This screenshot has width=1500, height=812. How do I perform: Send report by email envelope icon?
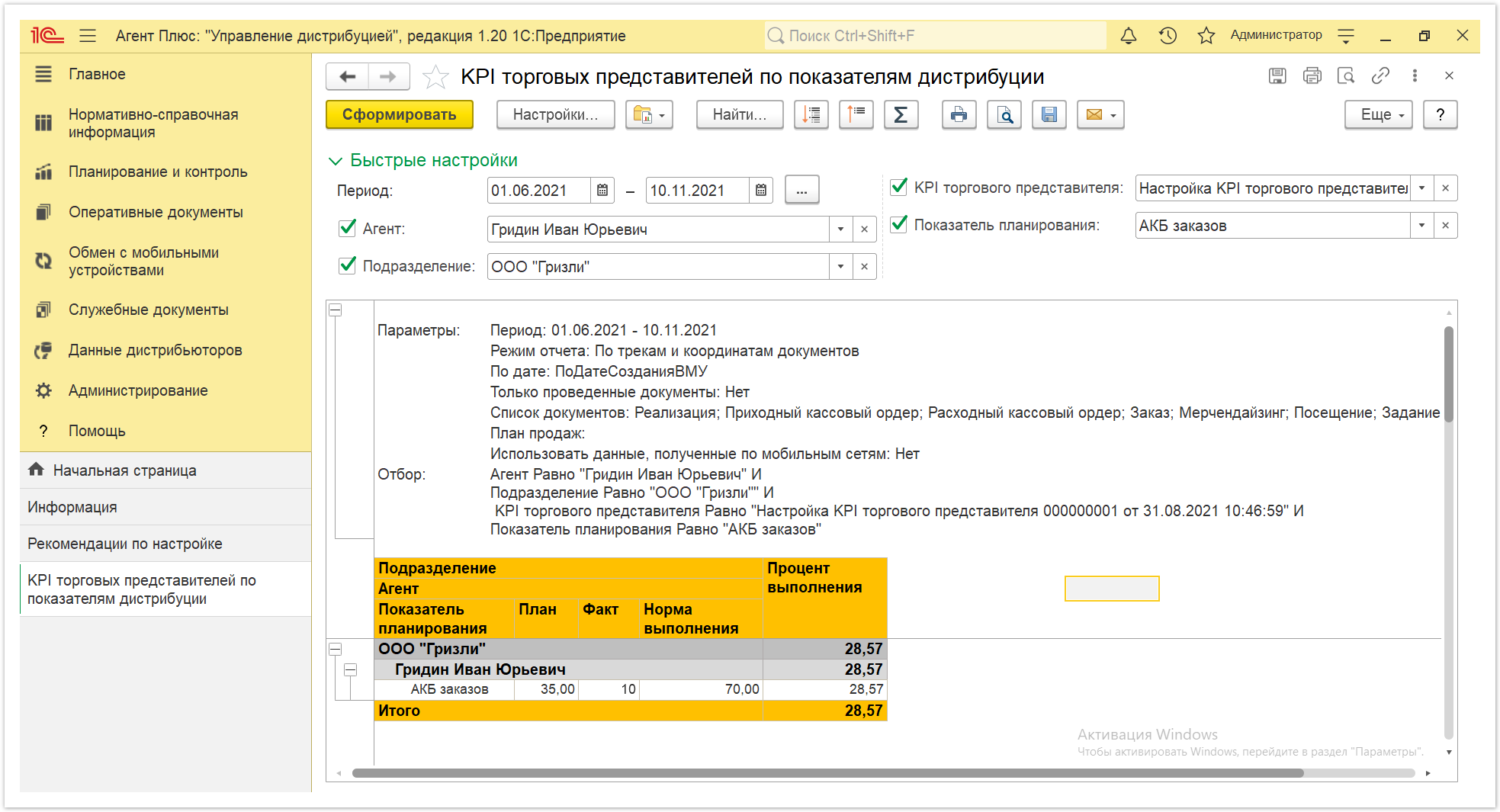1100,115
